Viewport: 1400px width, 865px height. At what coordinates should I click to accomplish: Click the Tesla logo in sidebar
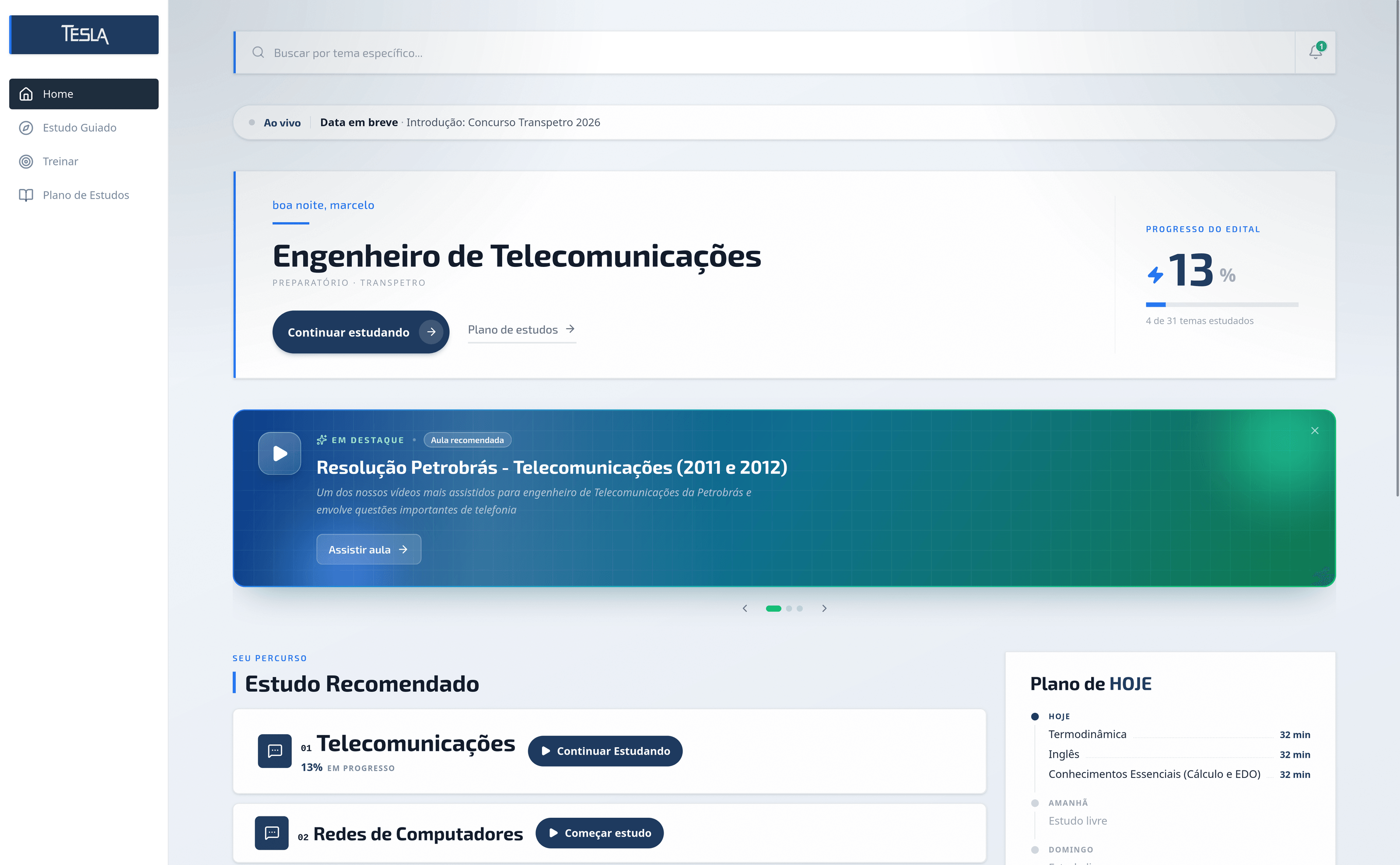84,35
